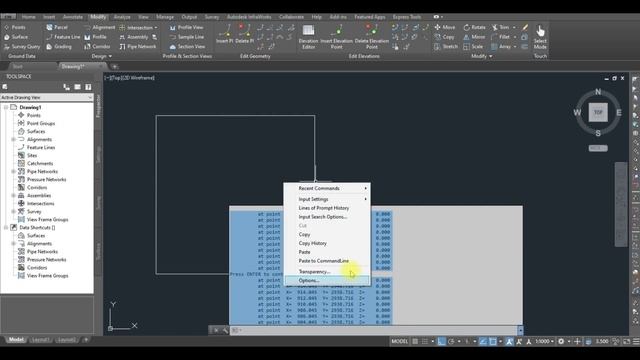Expand the Pipe Networks node under Drawing1

click(x=13, y=171)
